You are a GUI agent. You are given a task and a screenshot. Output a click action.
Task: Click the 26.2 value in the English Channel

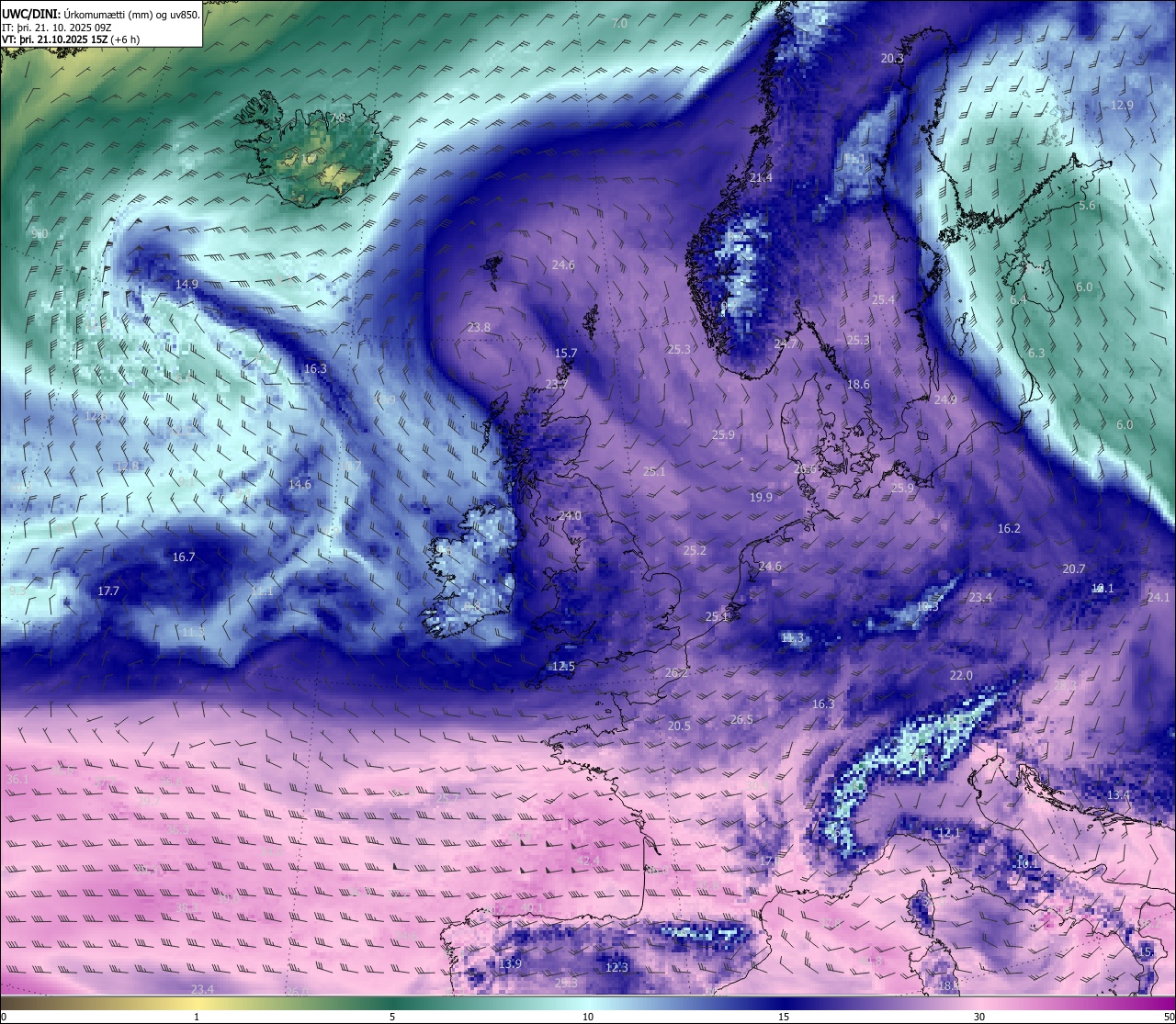tap(676, 673)
